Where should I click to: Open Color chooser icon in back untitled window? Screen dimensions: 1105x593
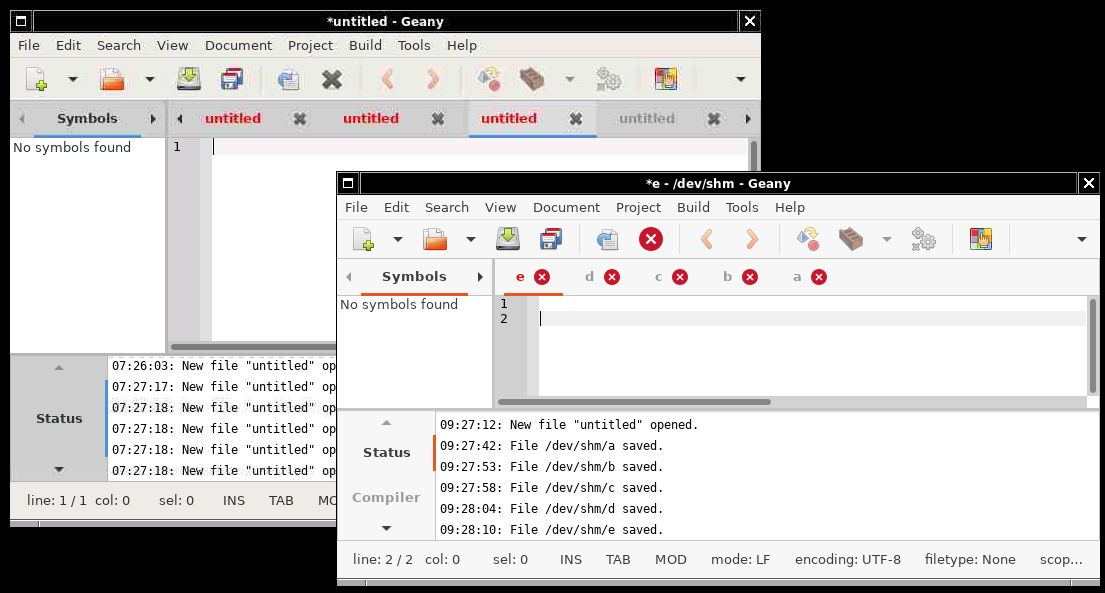[x=665, y=79]
